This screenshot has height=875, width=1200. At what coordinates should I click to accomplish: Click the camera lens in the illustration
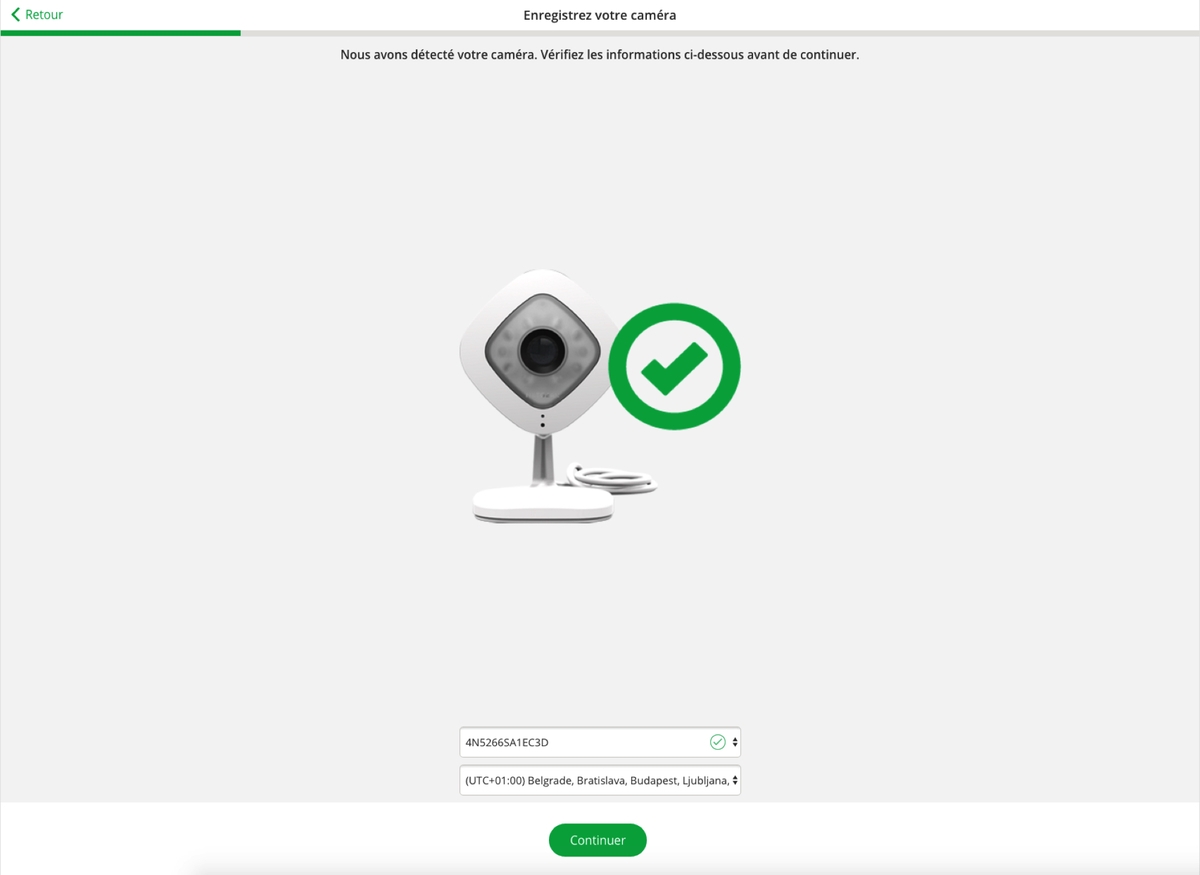point(543,351)
